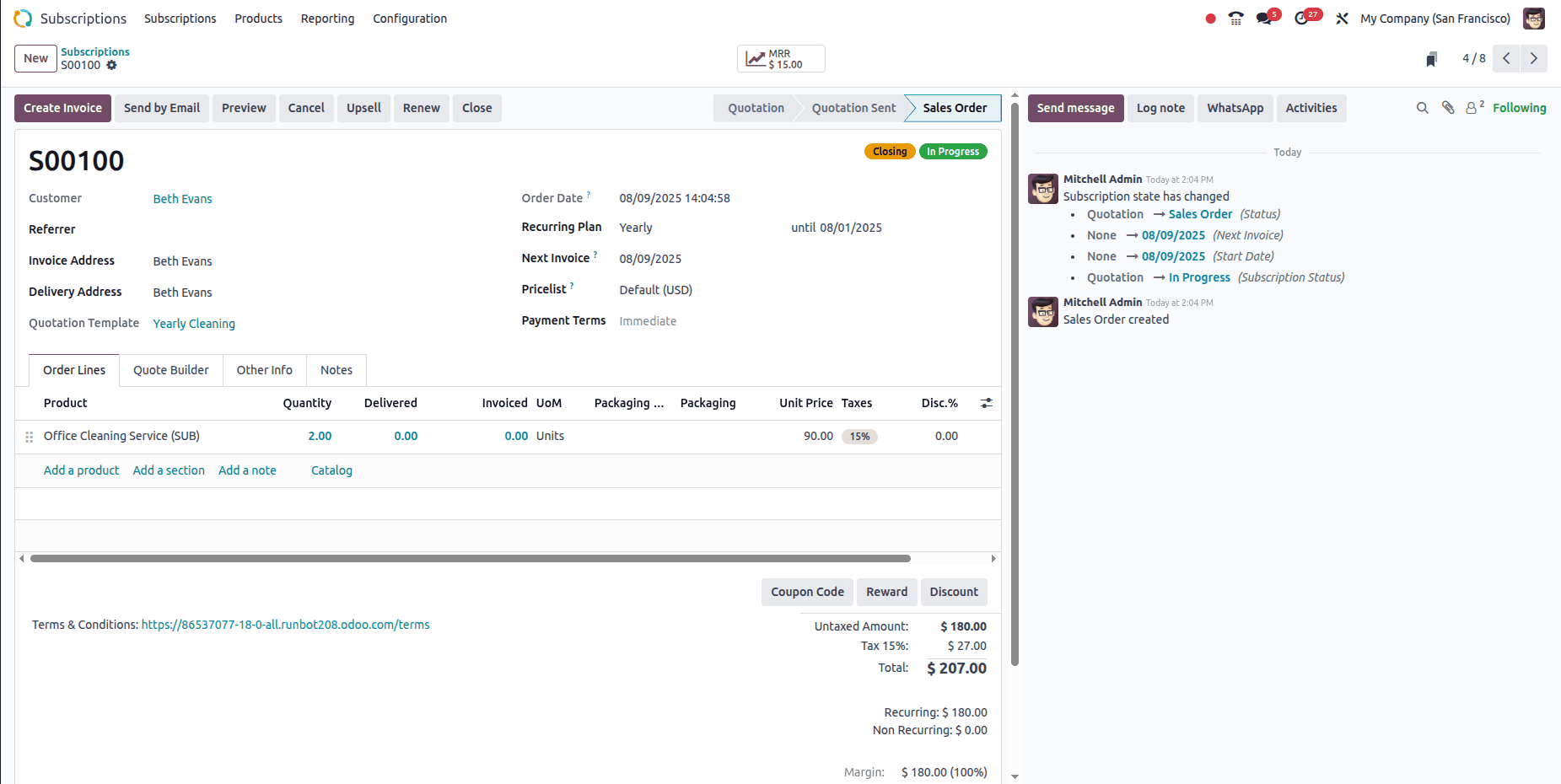Image resolution: width=1561 pixels, height=784 pixels.
Task: Click Send message in chatter
Action: tap(1076, 108)
